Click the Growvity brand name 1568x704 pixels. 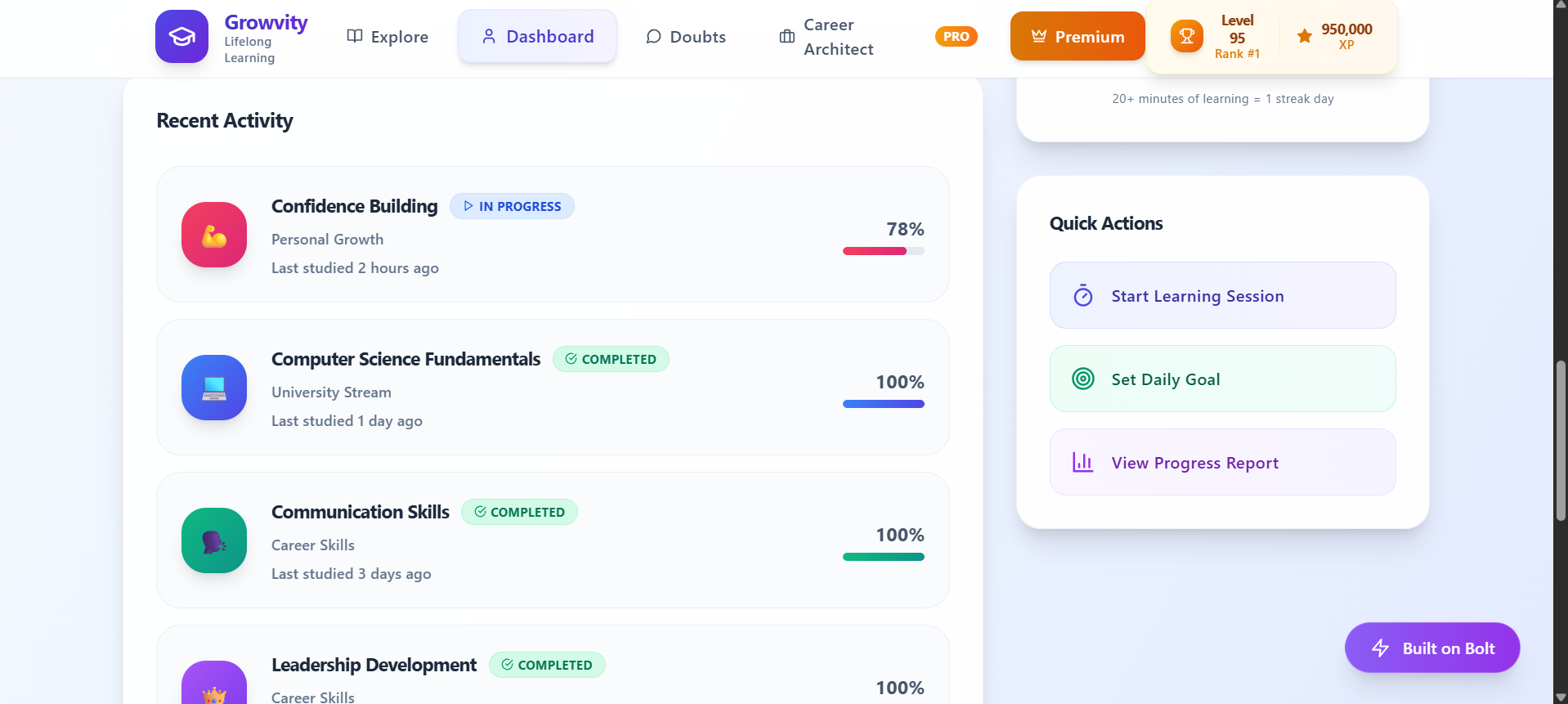(x=266, y=22)
